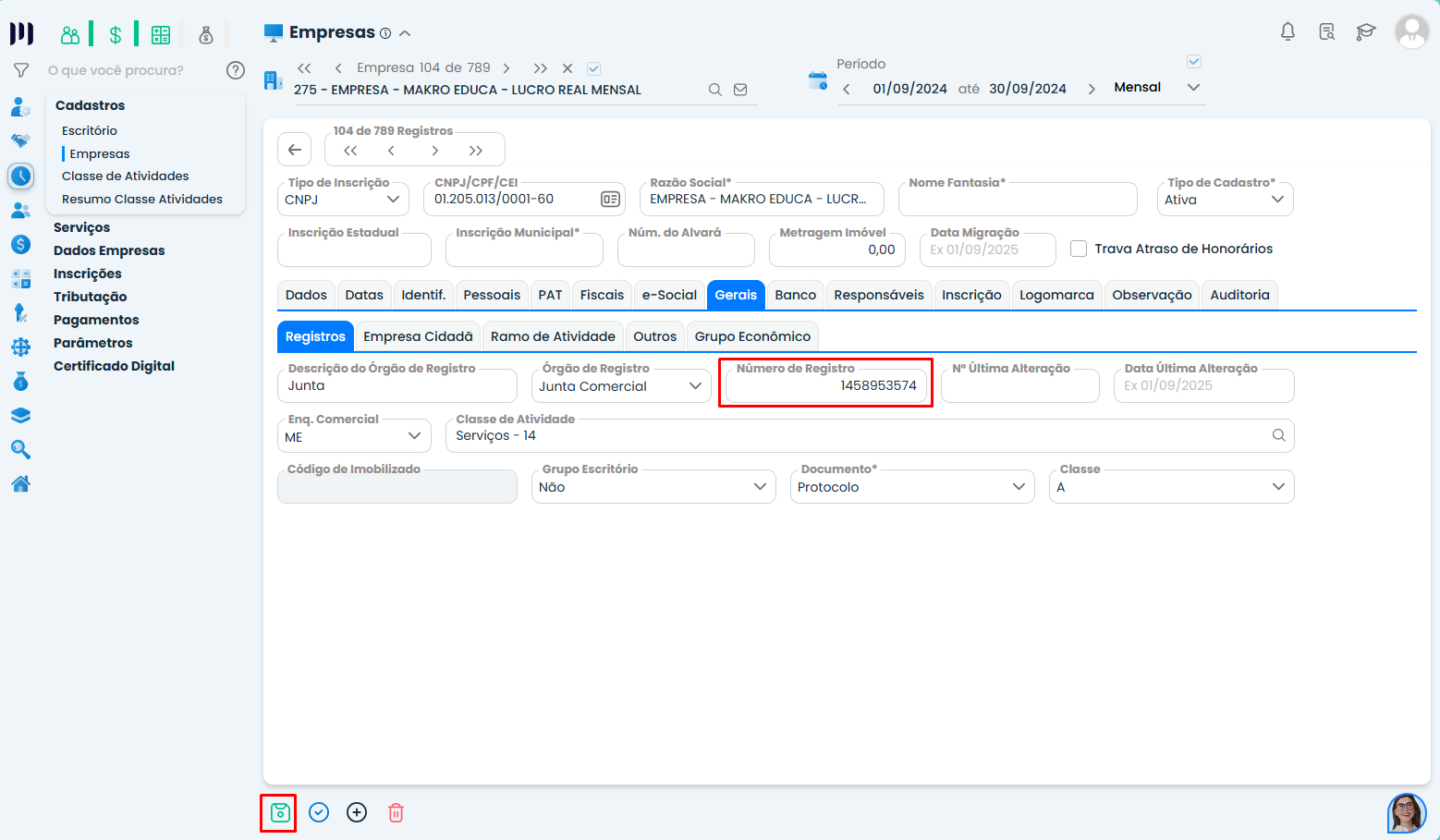Screen dimensions: 1440x840
Task: Toggle the checkbox next to Empresa navigation
Action: 594,68
